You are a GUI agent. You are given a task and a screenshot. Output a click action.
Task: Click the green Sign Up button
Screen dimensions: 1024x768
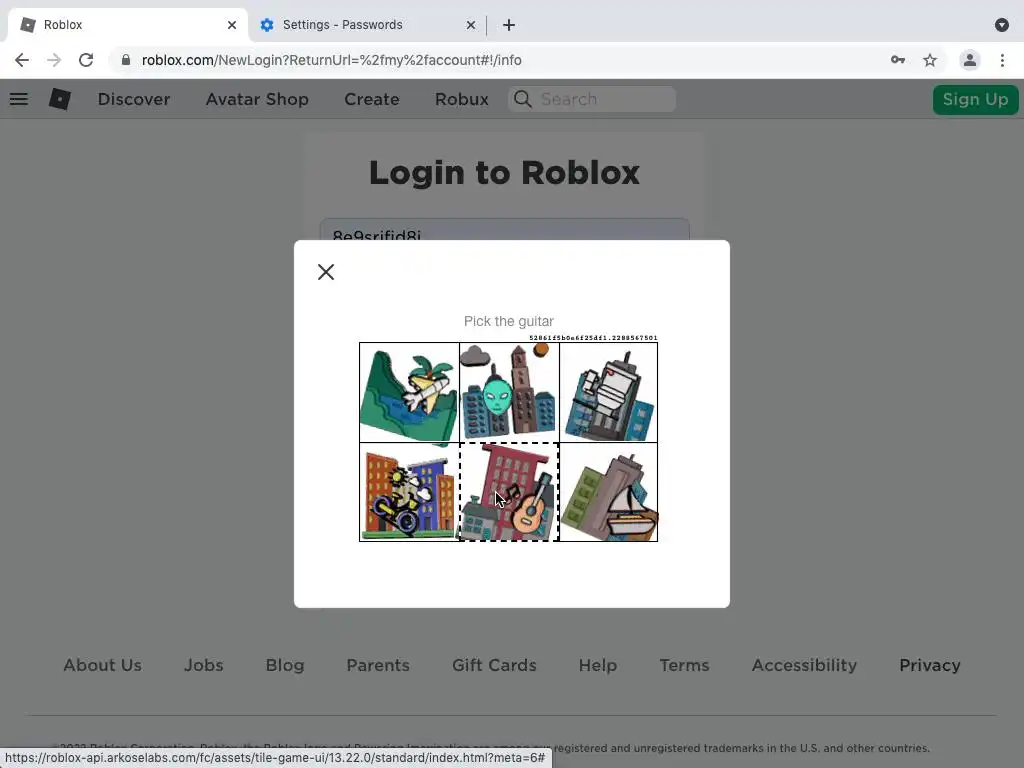[975, 99]
